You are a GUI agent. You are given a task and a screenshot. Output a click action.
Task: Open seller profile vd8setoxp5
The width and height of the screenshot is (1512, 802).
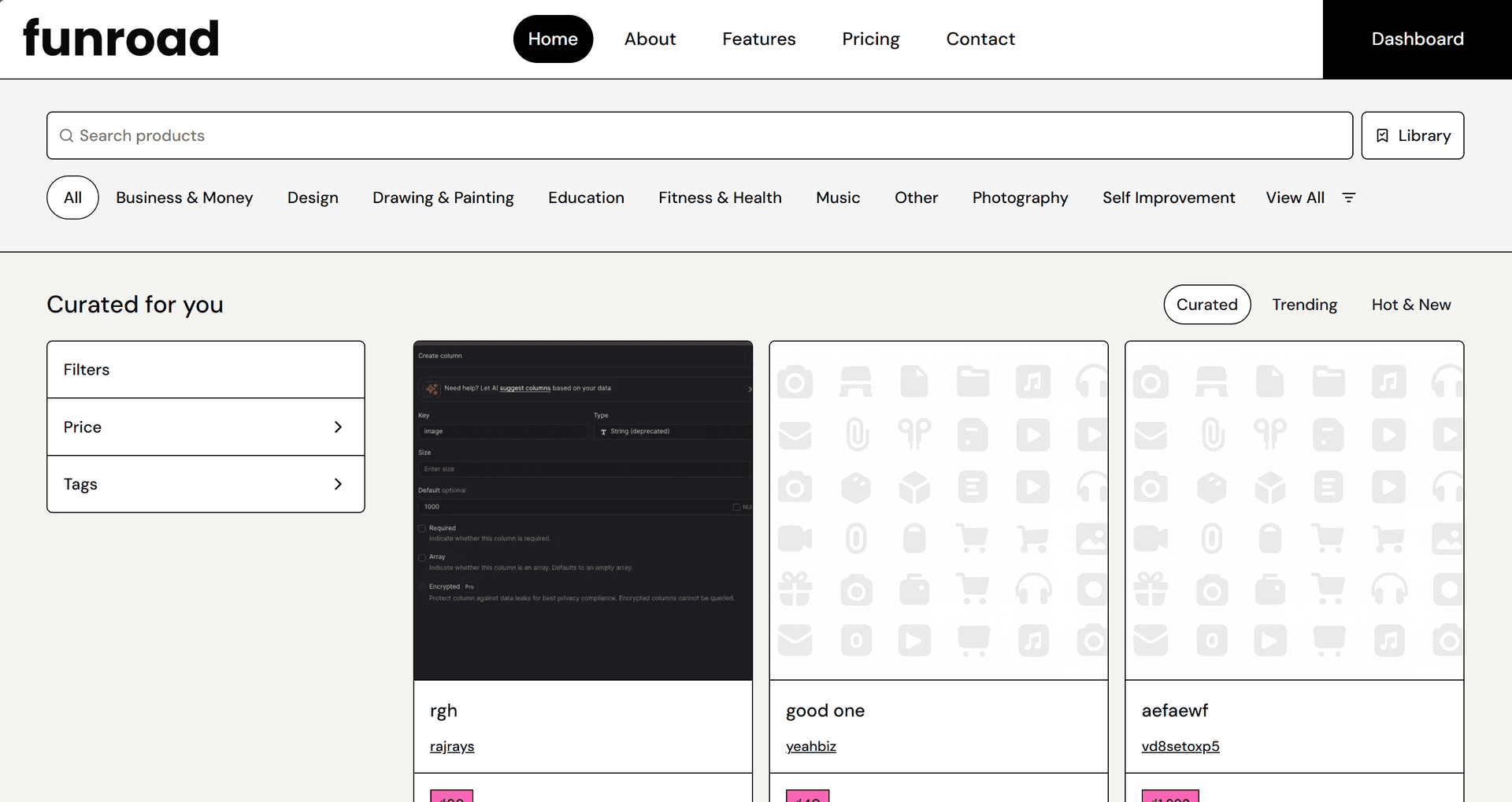click(x=1180, y=746)
